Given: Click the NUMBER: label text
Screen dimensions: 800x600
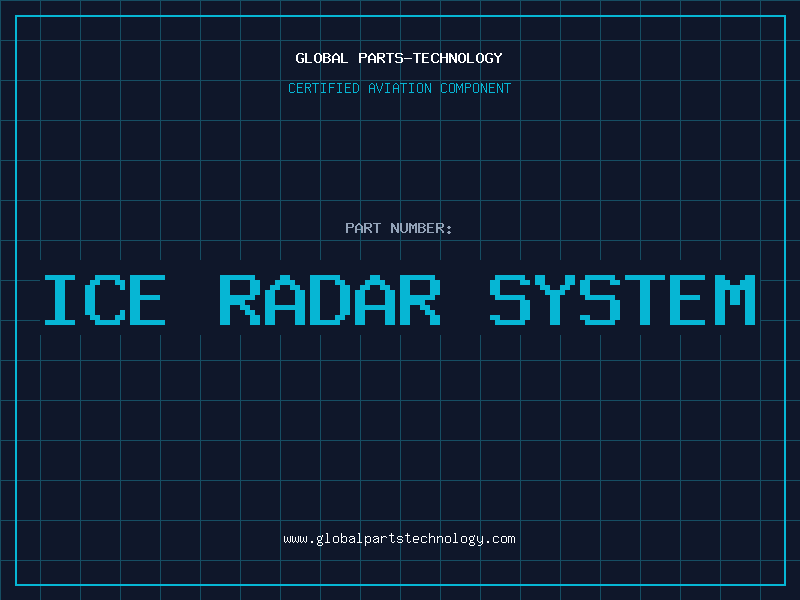Looking at the screenshot, I should tap(421, 228).
